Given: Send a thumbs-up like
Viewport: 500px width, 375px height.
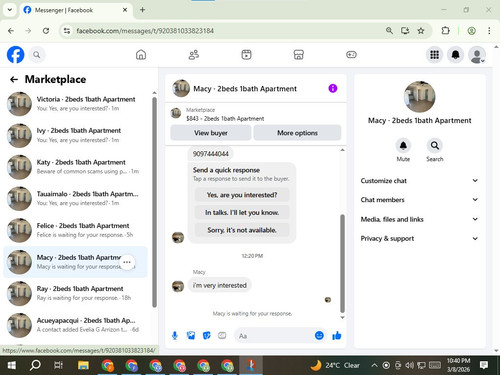Looking at the screenshot, I should pyautogui.click(x=337, y=336).
